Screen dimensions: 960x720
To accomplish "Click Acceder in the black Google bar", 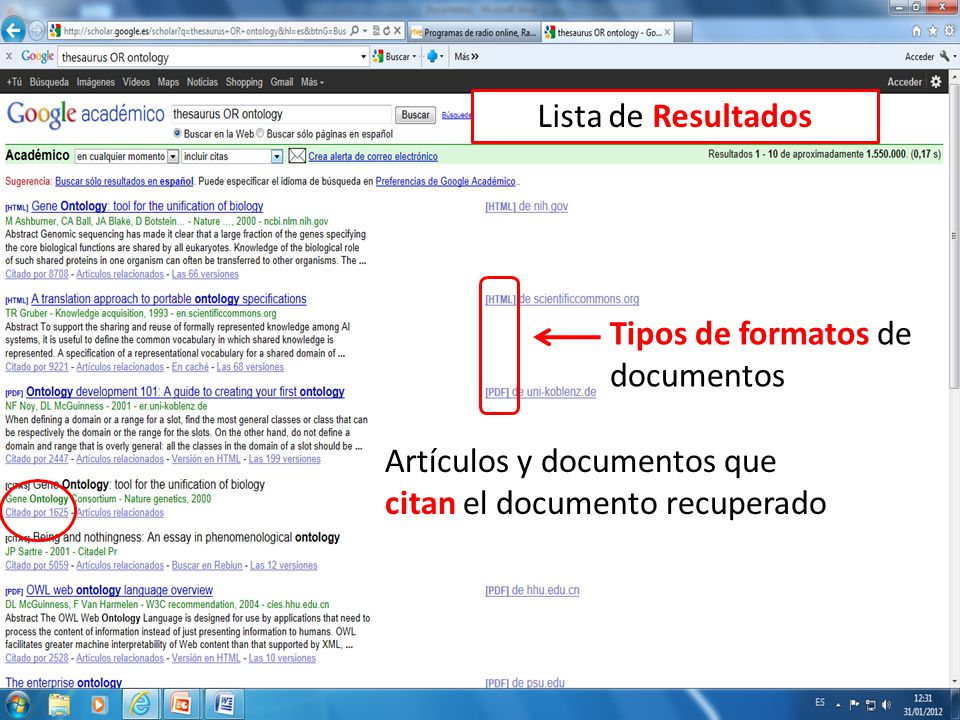I will [x=904, y=81].
